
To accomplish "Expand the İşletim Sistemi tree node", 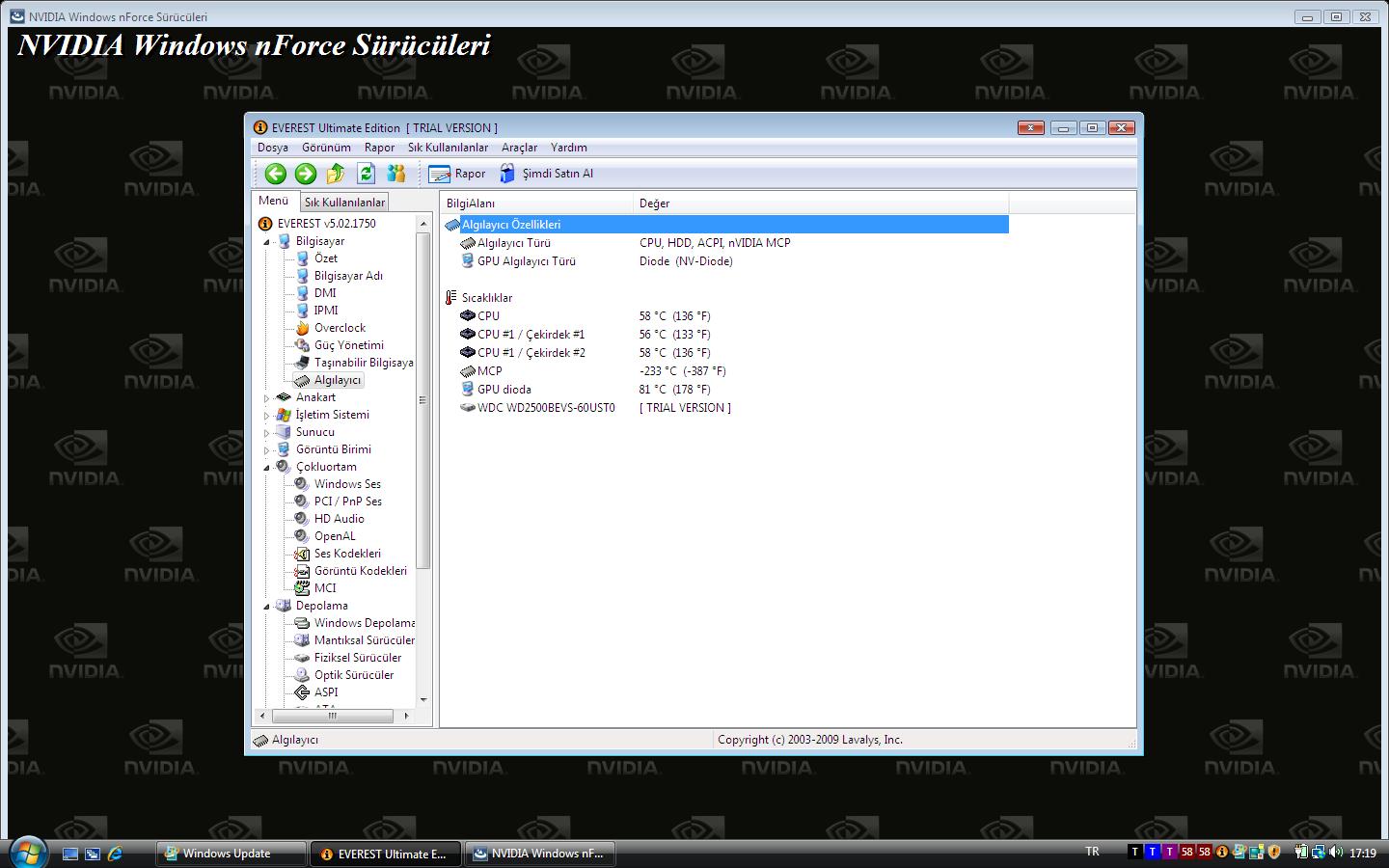I will tap(267, 415).
